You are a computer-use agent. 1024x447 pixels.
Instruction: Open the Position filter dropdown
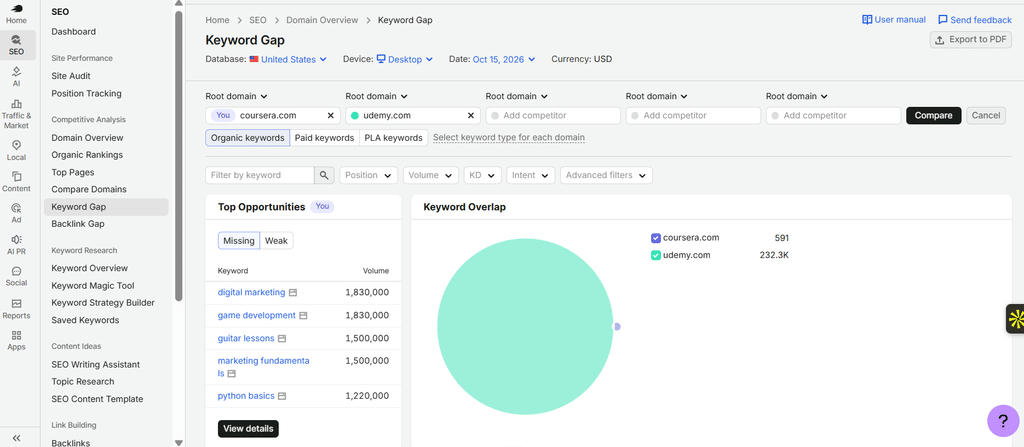369,175
